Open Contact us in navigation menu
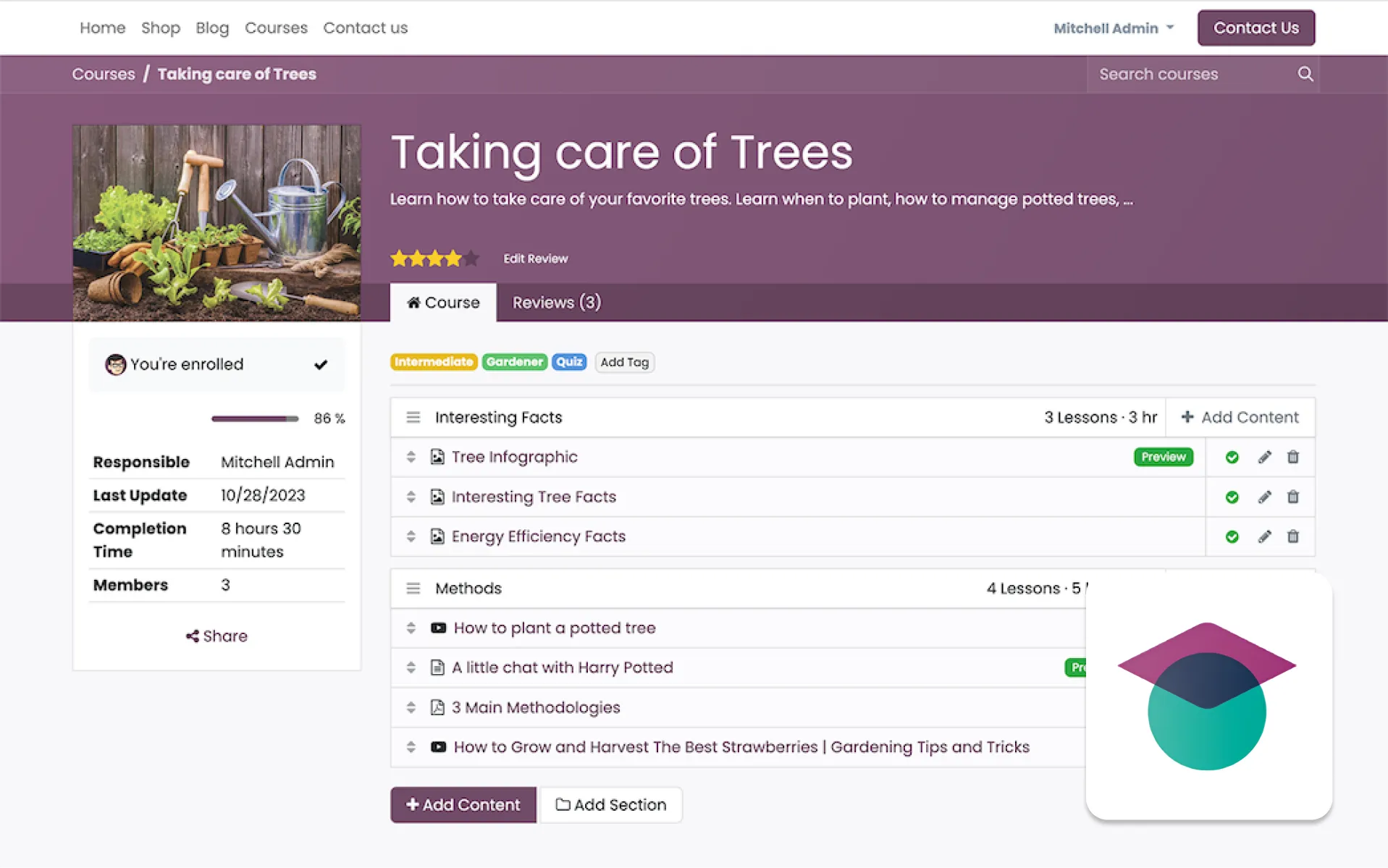The image size is (1388, 868). pyautogui.click(x=365, y=28)
